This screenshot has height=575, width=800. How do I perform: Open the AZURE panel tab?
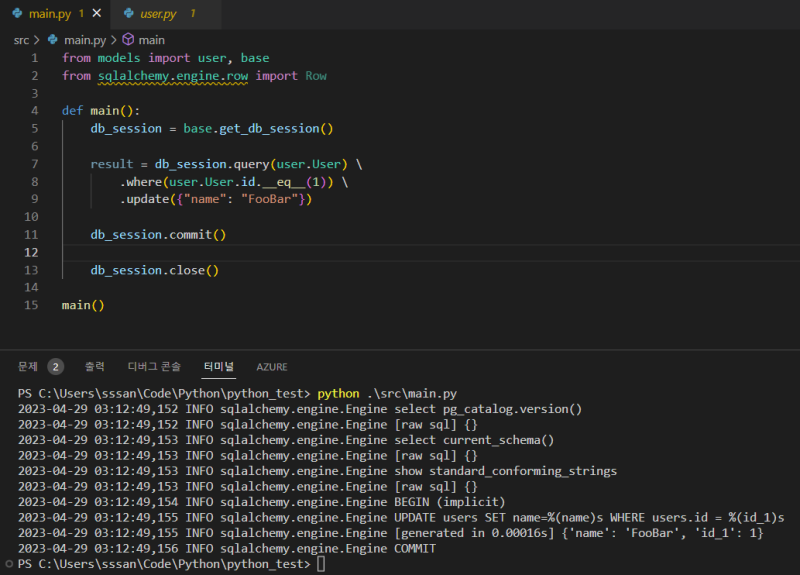(x=271, y=366)
